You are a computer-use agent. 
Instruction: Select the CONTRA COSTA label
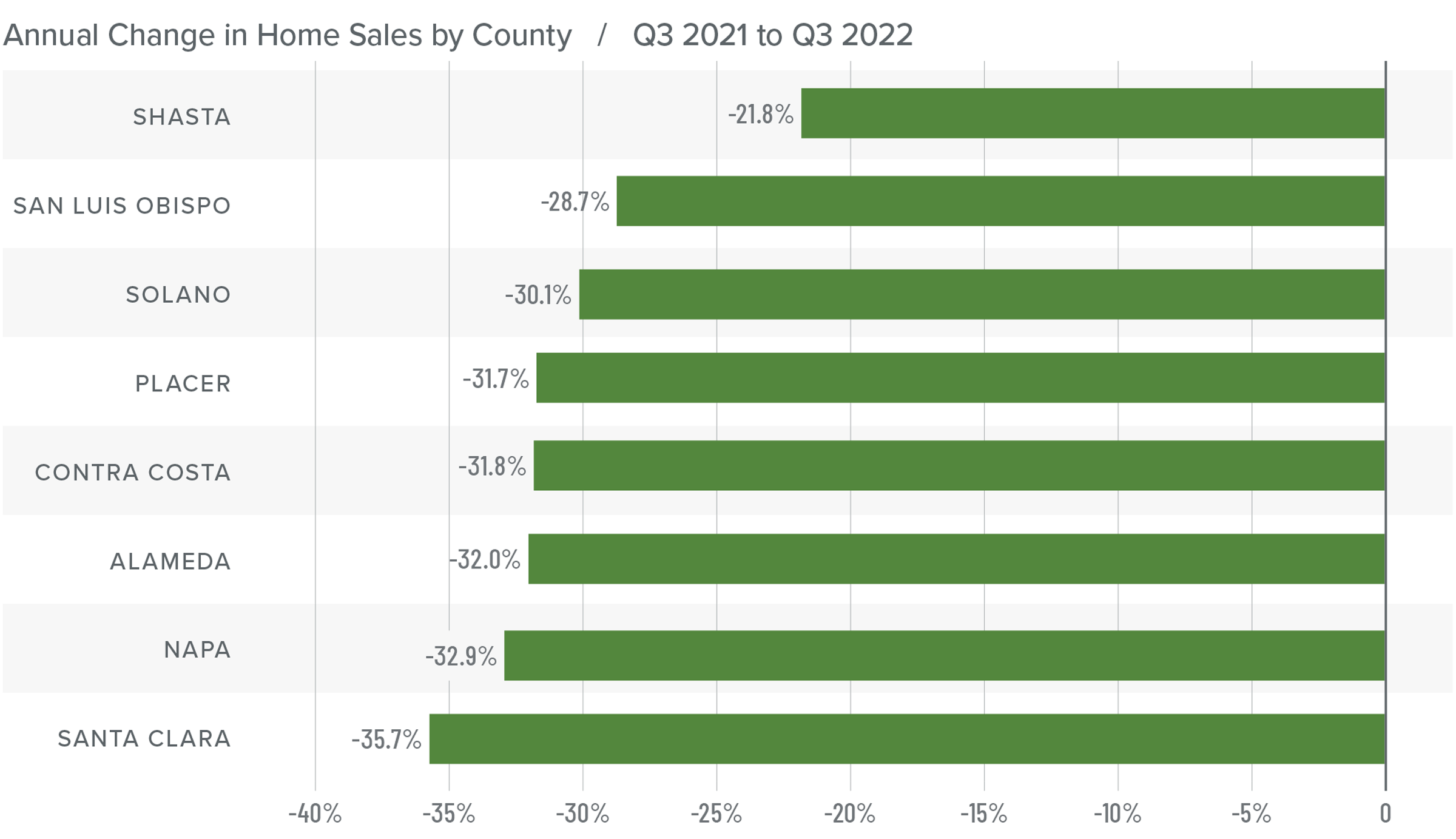coord(133,473)
